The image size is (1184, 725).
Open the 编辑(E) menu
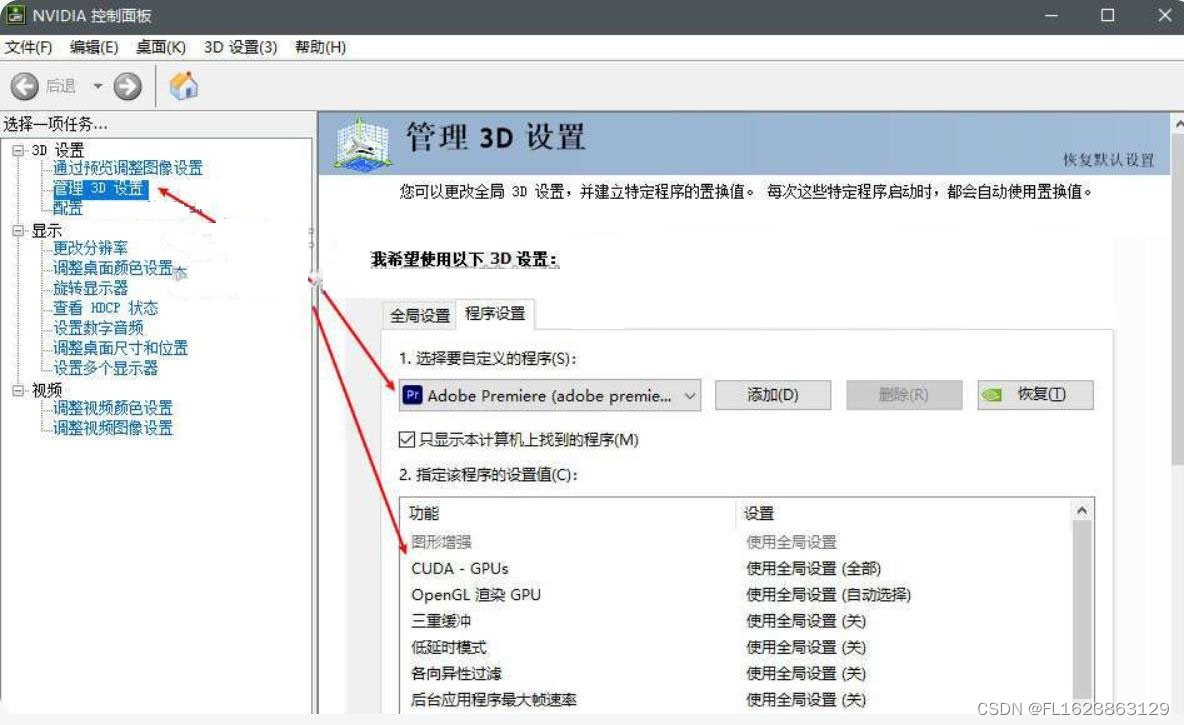[x=94, y=47]
